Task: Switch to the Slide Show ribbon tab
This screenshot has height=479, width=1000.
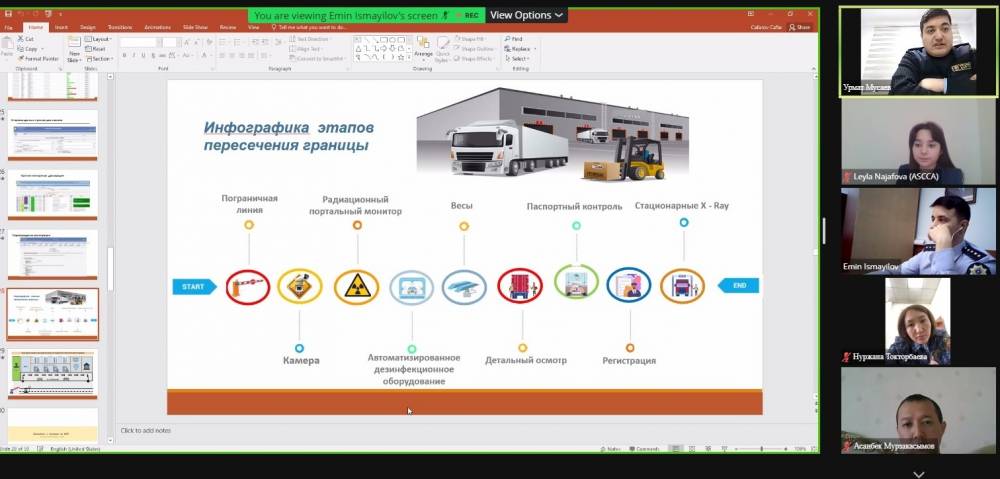Action: [x=195, y=27]
